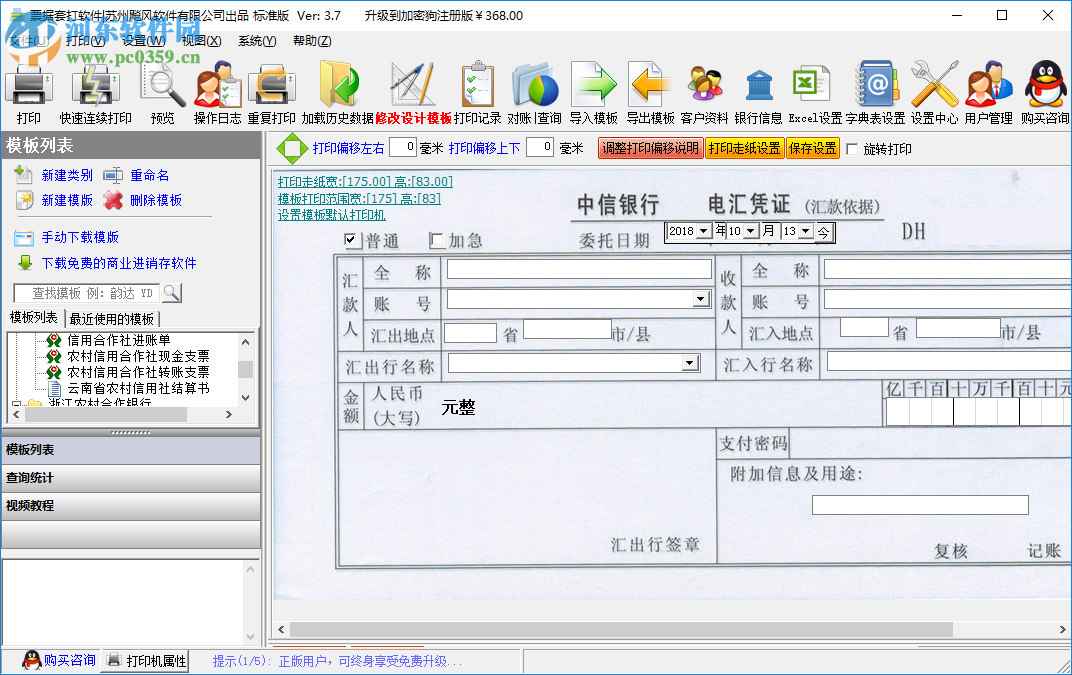This screenshot has height=675, width=1072.
Task: Click 打印偏移左右 value field
Action: 403,148
